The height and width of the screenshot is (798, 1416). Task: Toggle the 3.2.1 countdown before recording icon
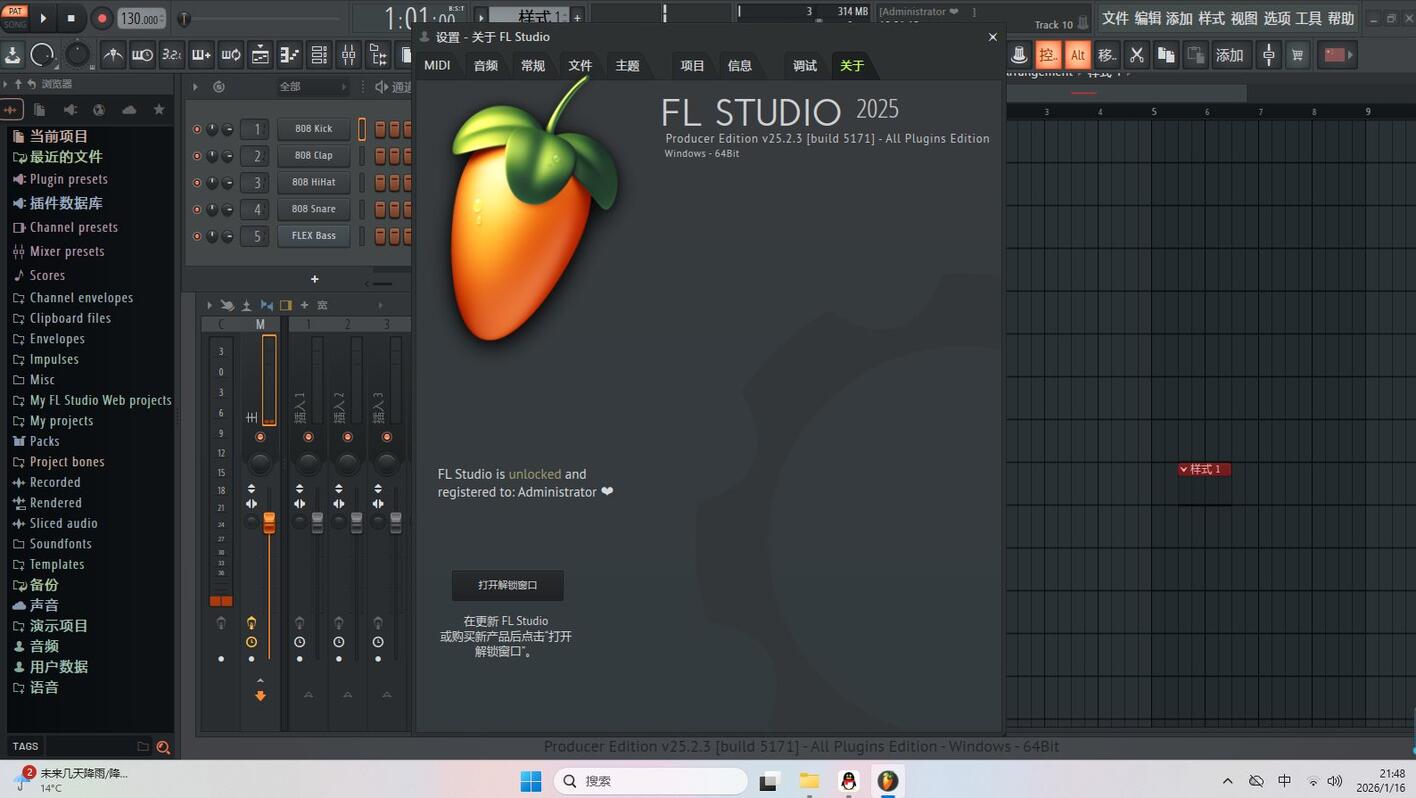point(171,55)
